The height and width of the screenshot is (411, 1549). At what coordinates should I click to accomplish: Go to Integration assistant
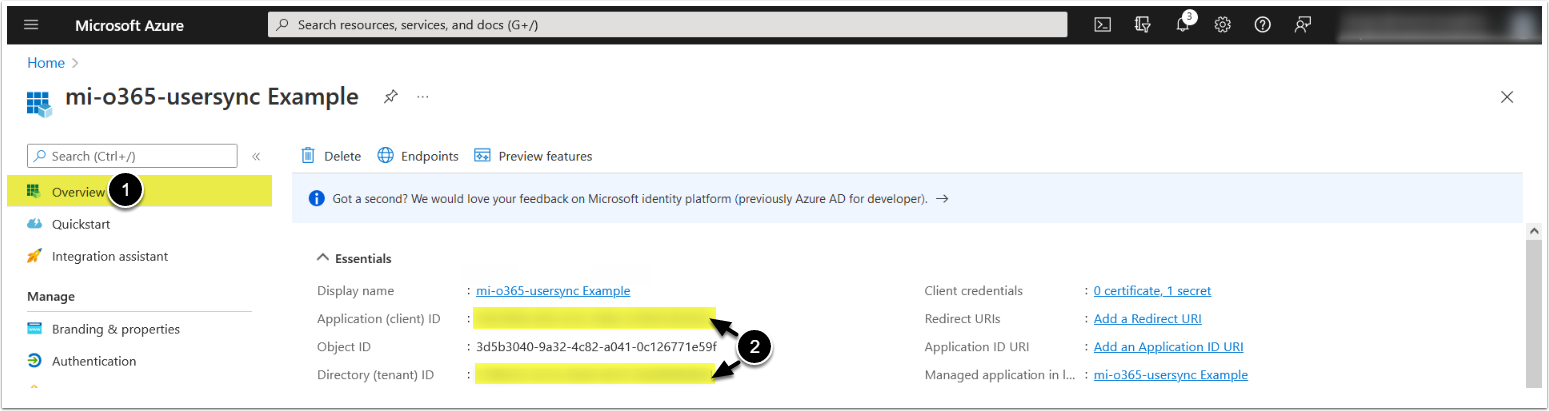pos(109,256)
